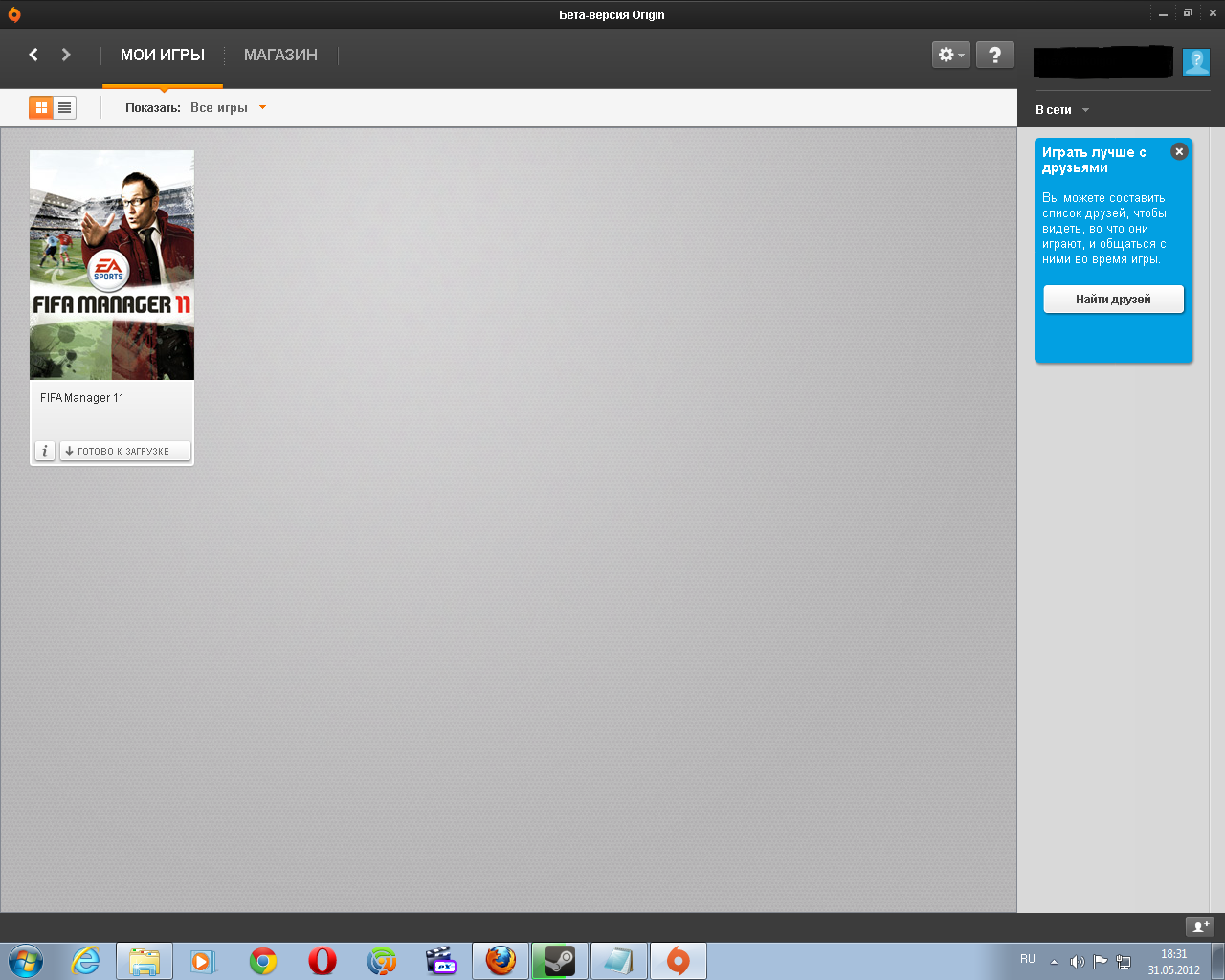Screen dimensions: 1225x980
Task: Go back with the left arrow
Action: pos(33,55)
